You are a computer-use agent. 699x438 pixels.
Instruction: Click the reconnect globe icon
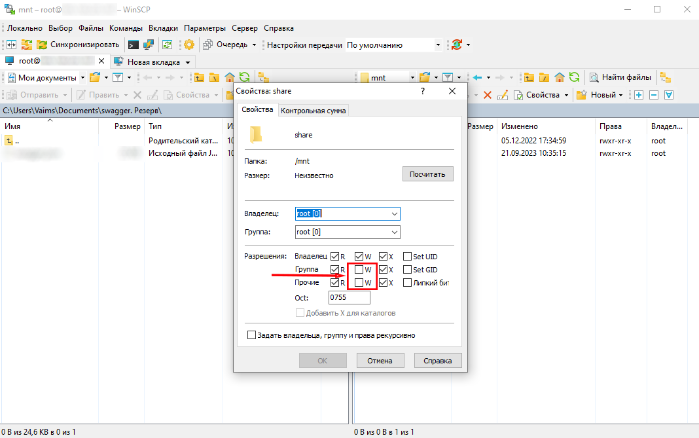tap(456, 45)
